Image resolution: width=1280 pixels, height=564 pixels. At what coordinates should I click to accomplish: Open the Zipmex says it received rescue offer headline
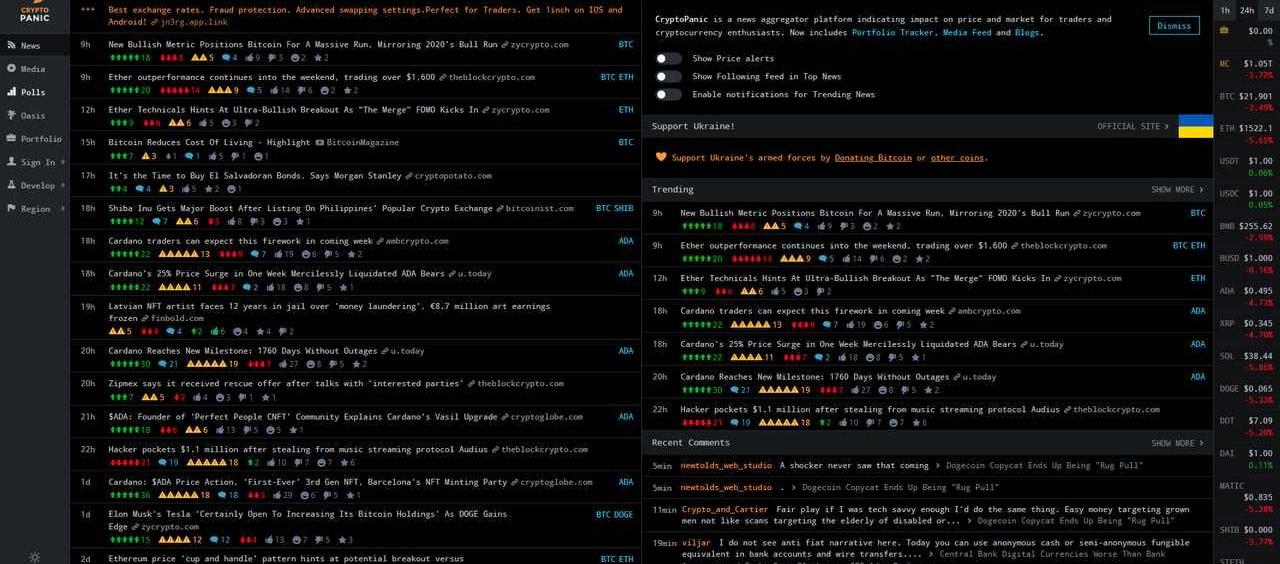286,383
